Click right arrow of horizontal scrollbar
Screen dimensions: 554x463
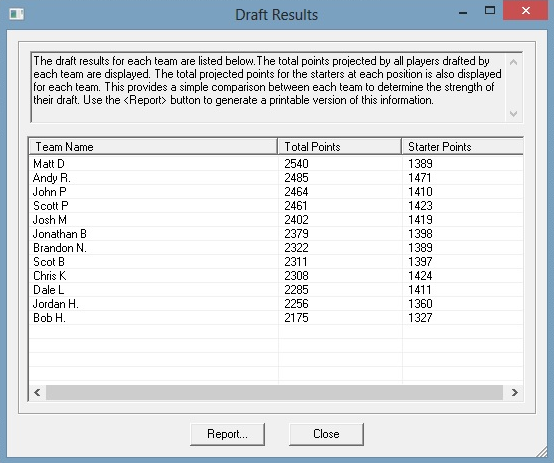(x=515, y=392)
